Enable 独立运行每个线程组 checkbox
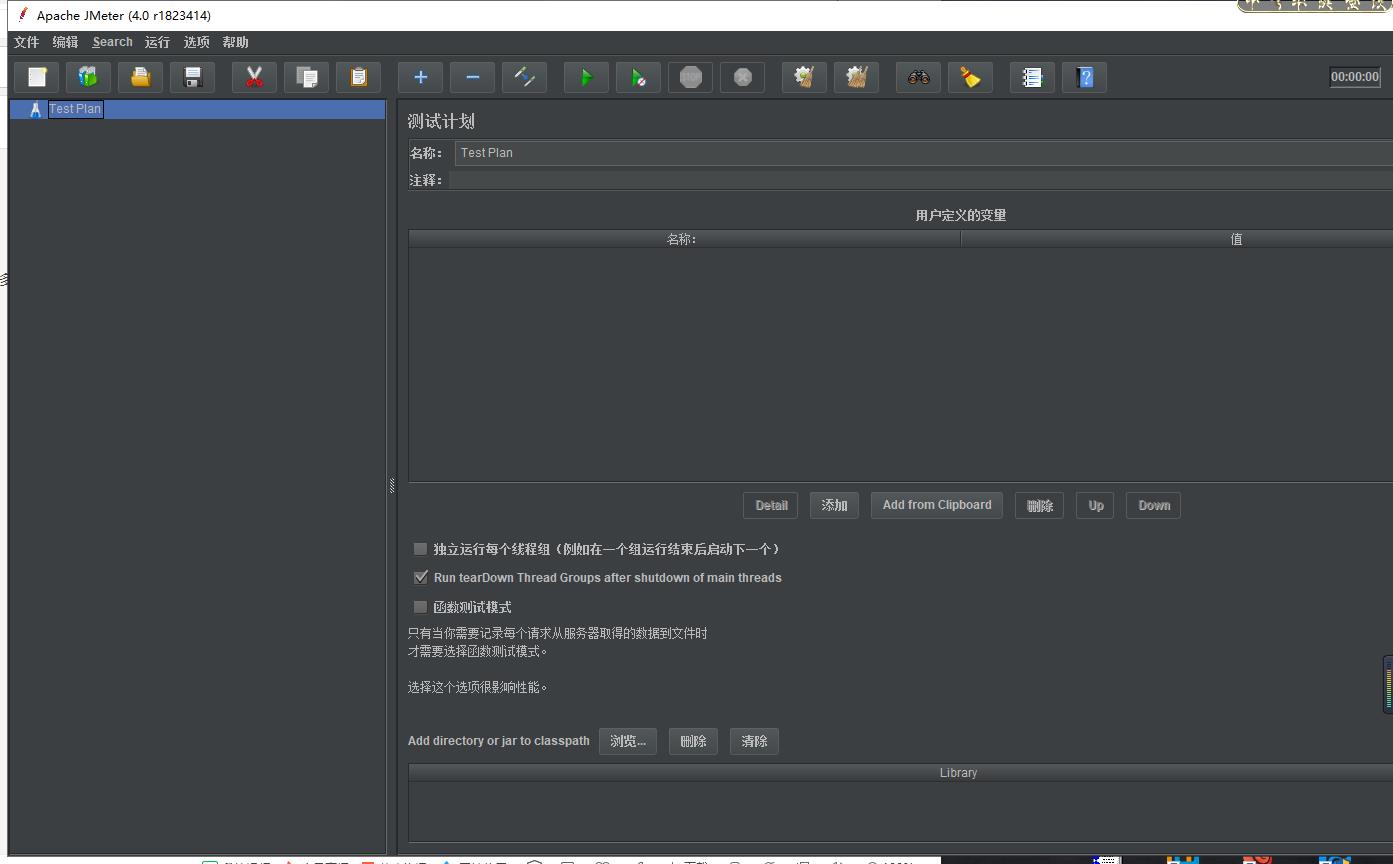This screenshot has width=1393, height=864. (x=421, y=549)
